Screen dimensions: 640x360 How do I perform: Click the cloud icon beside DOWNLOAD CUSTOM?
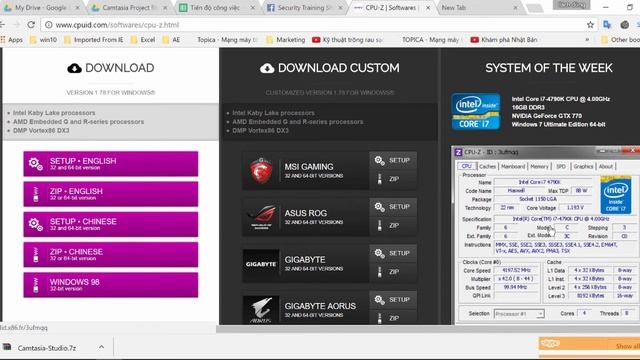click(x=267, y=68)
